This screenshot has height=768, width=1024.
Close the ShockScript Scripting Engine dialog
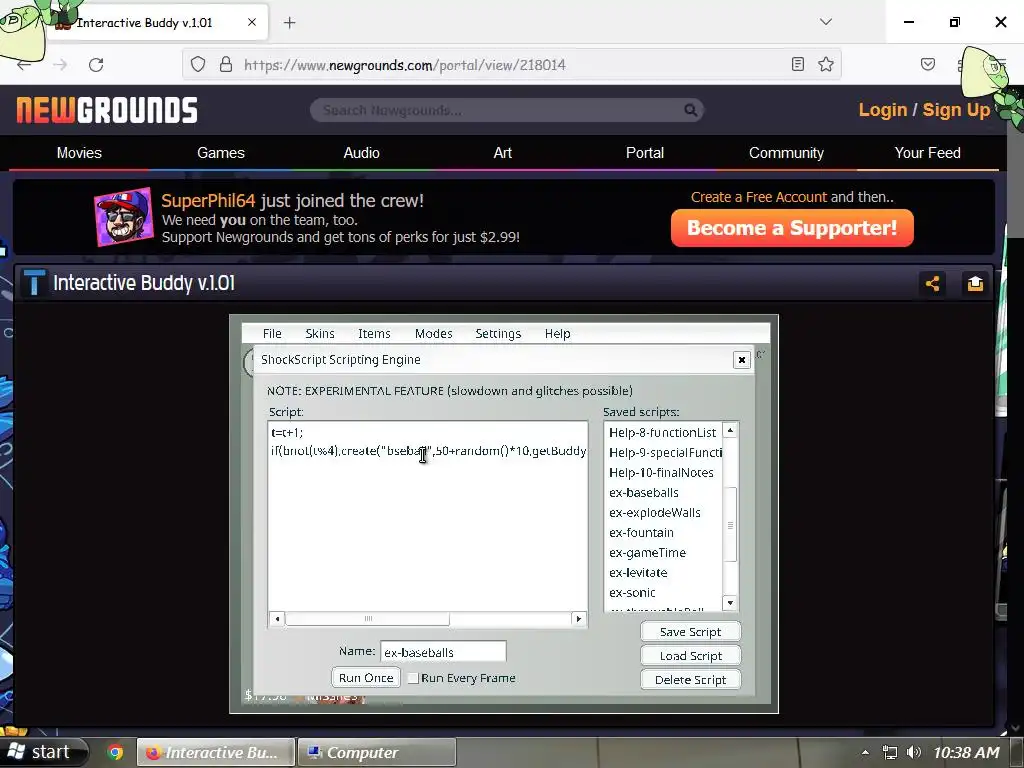click(741, 360)
